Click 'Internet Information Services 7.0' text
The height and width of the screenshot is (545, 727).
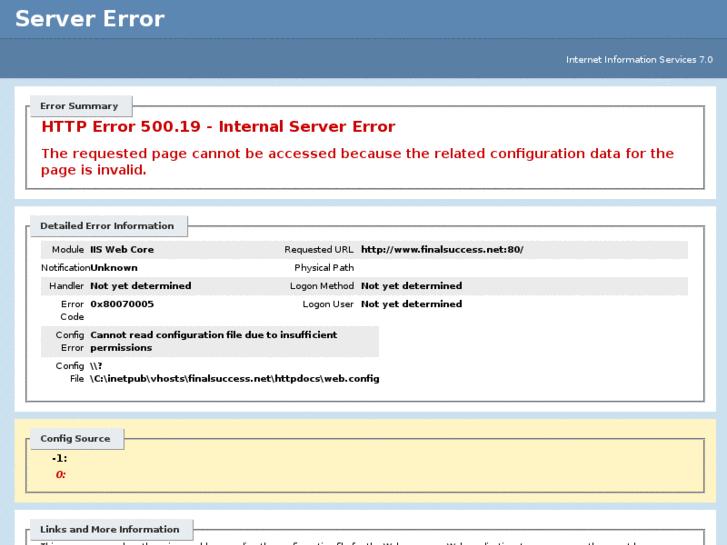pos(639,60)
